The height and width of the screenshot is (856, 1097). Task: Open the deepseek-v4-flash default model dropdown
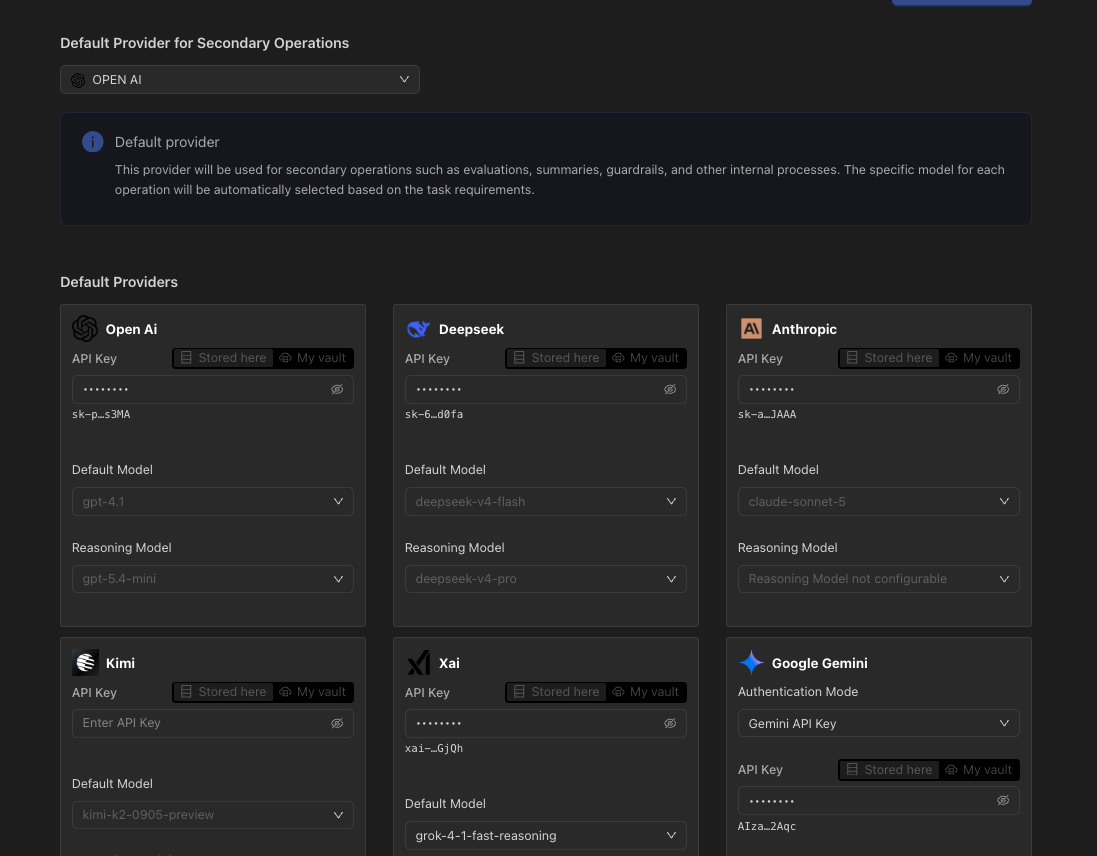coord(546,501)
